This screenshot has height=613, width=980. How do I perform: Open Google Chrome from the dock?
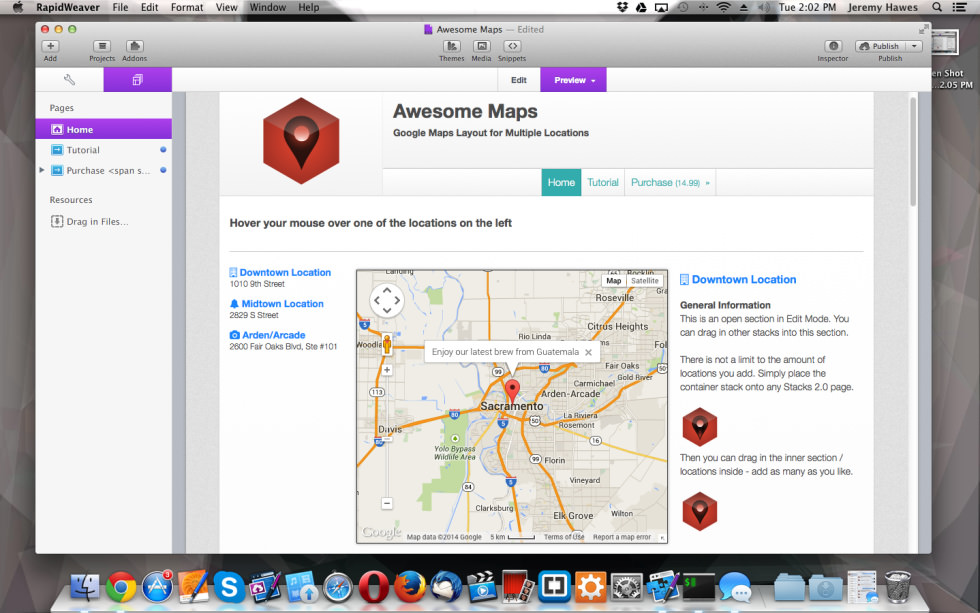coord(121,587)
